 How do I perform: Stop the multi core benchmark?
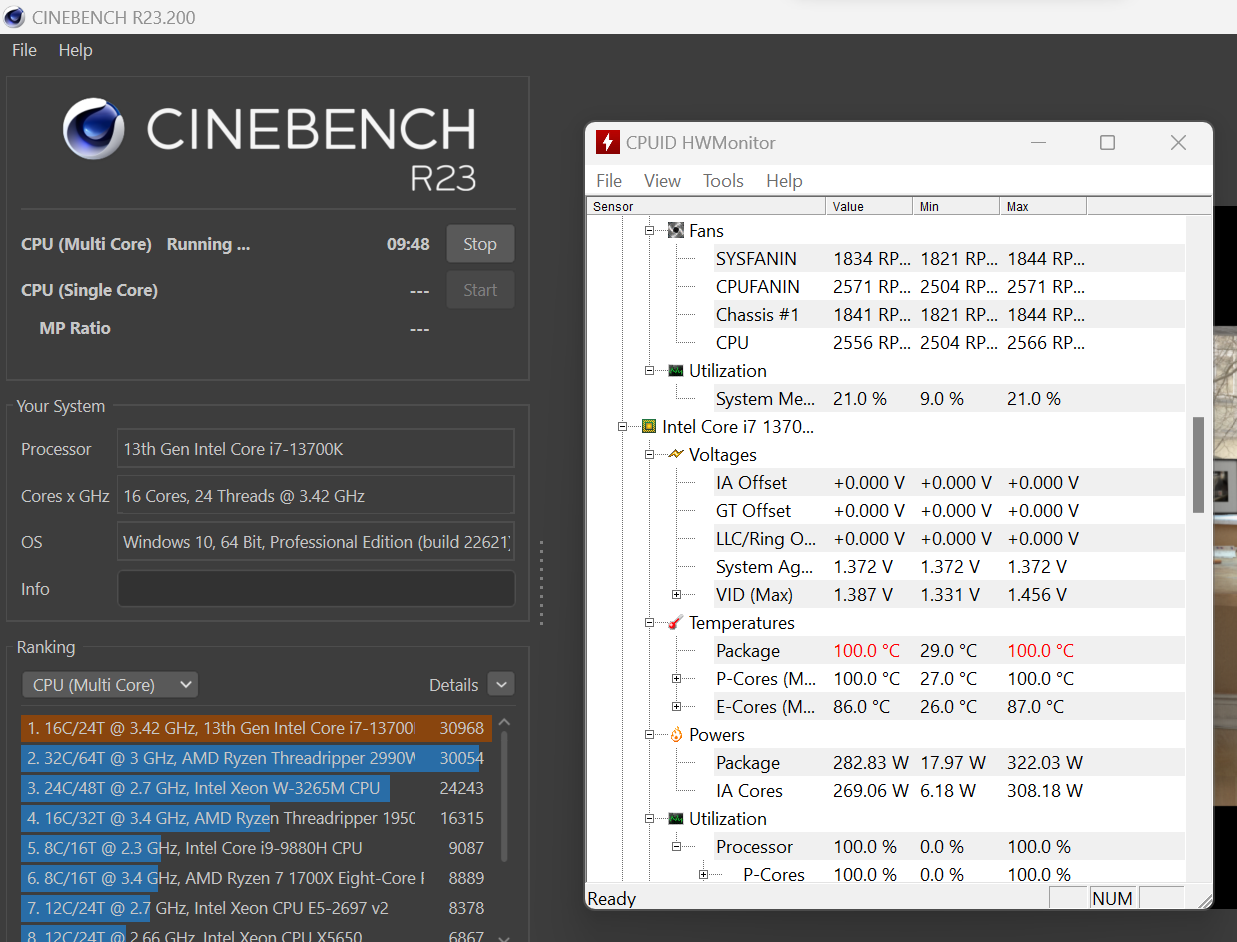point(480,244)
